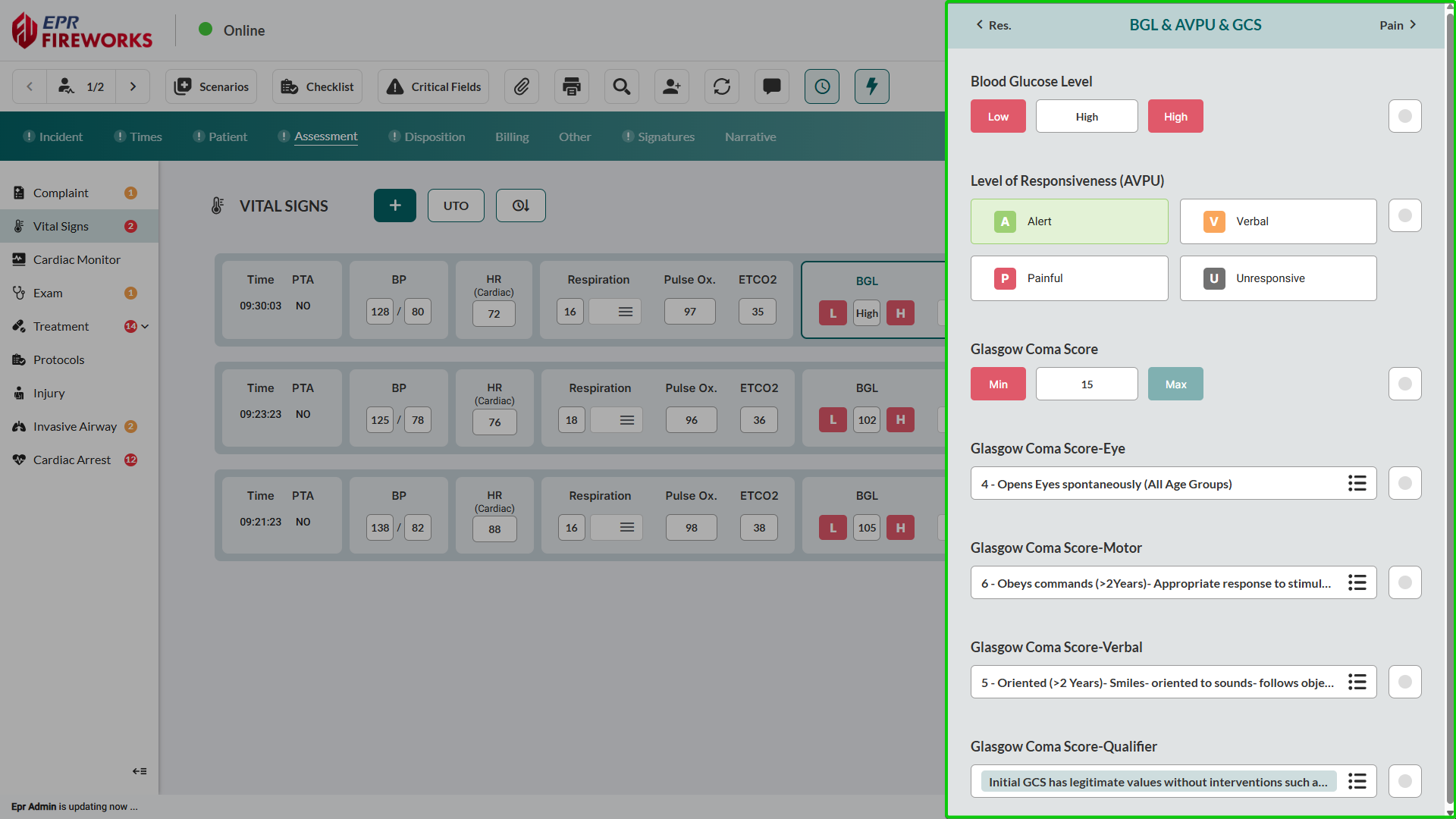Open the Incident tab

tap(60, 136)
